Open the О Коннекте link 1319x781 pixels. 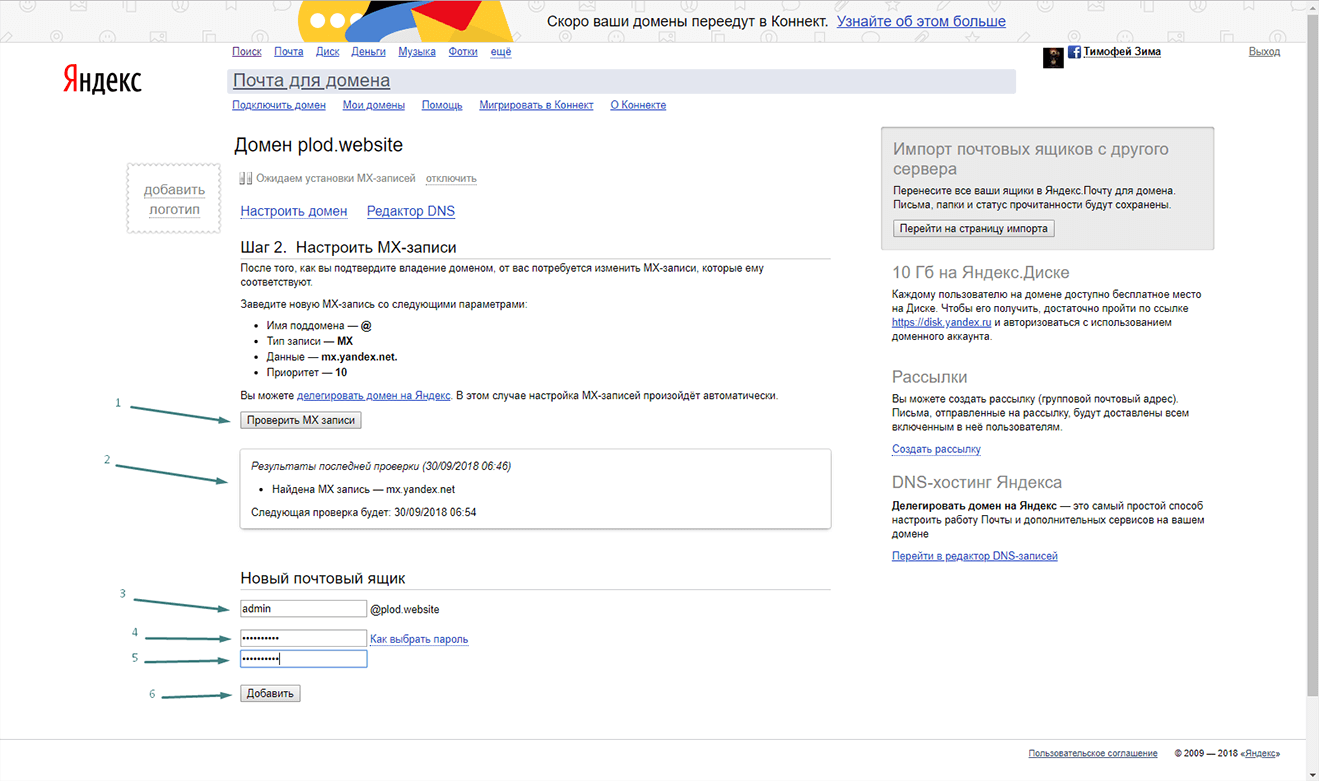click(638, 105)
